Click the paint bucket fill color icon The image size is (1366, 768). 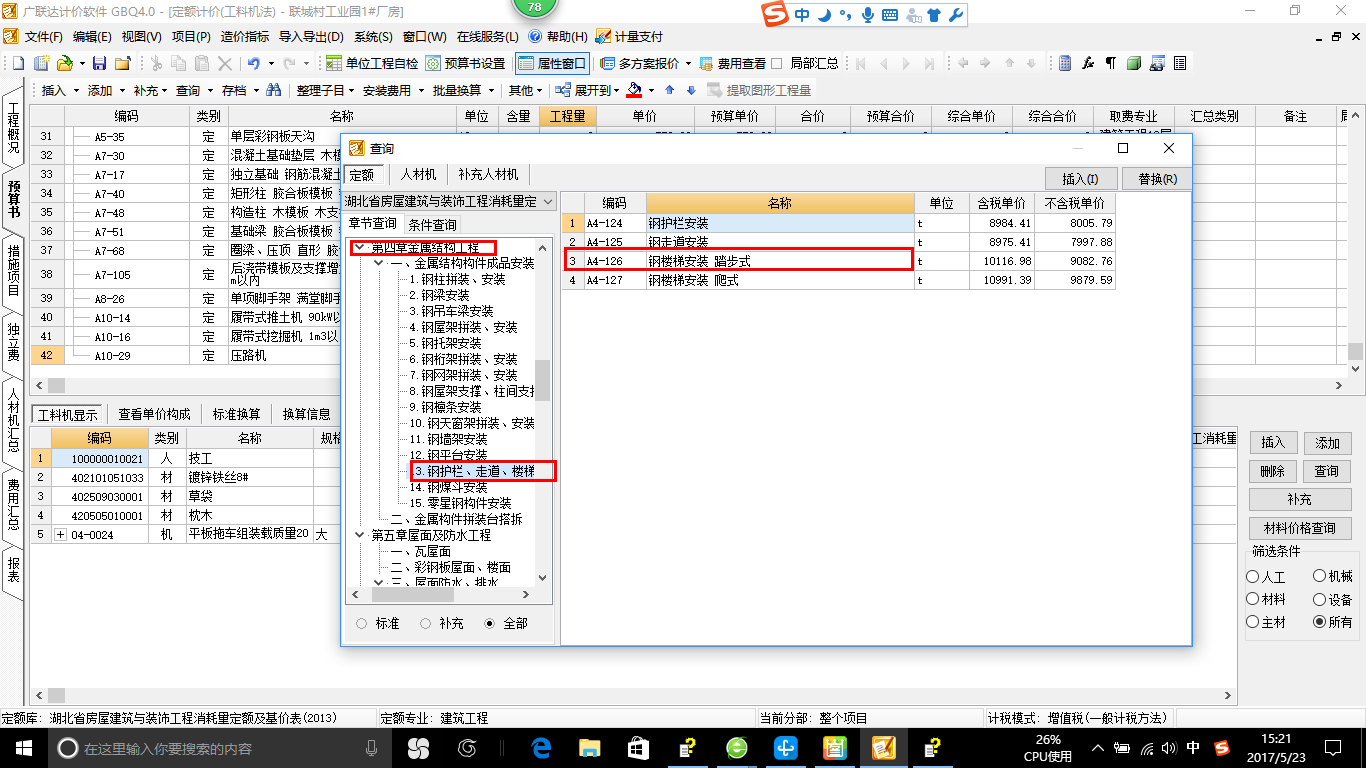pyautogui.click(x=634, y=90)
